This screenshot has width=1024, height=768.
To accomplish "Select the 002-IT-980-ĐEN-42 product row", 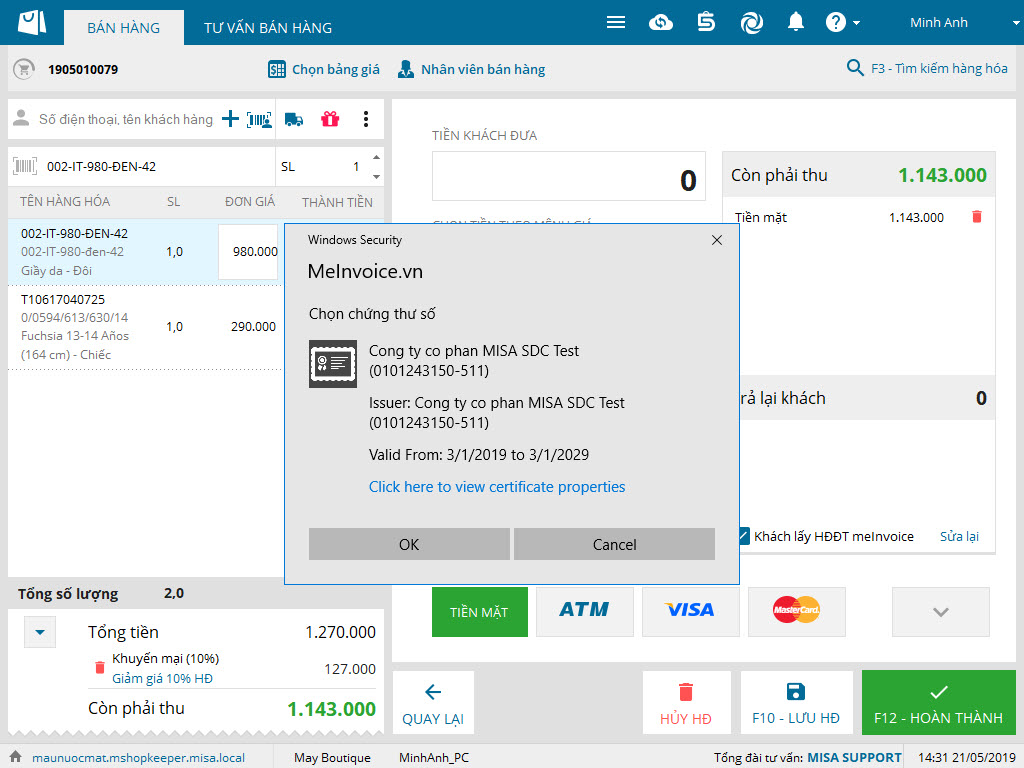I will (144, 251).
